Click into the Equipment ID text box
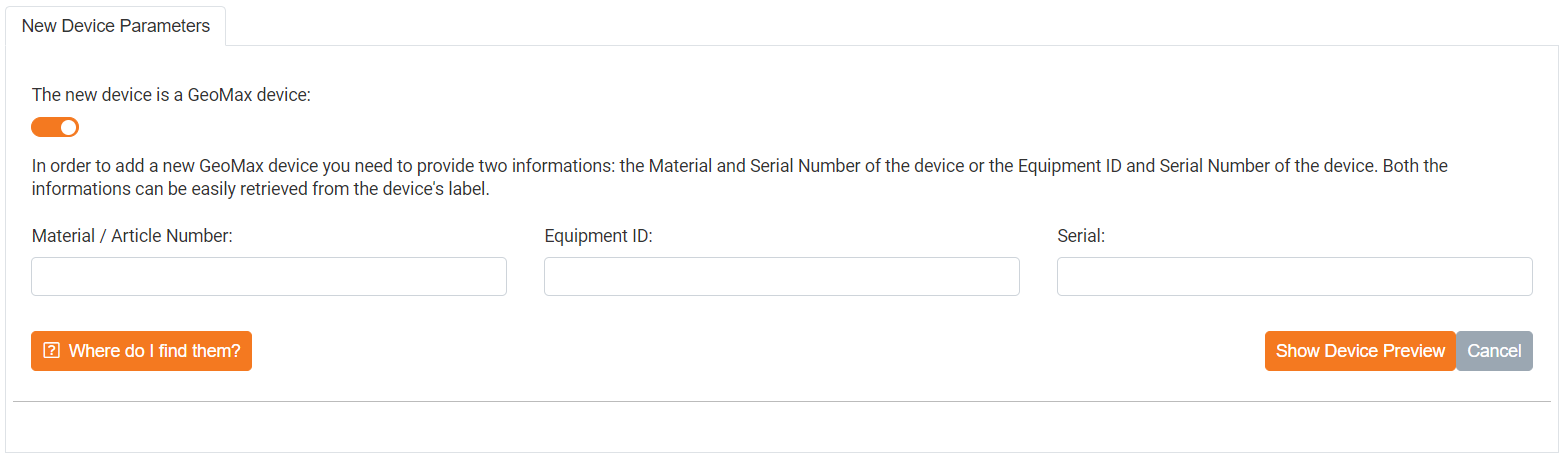The height and width of the screenshot is (466, 1563). [781, 277]
